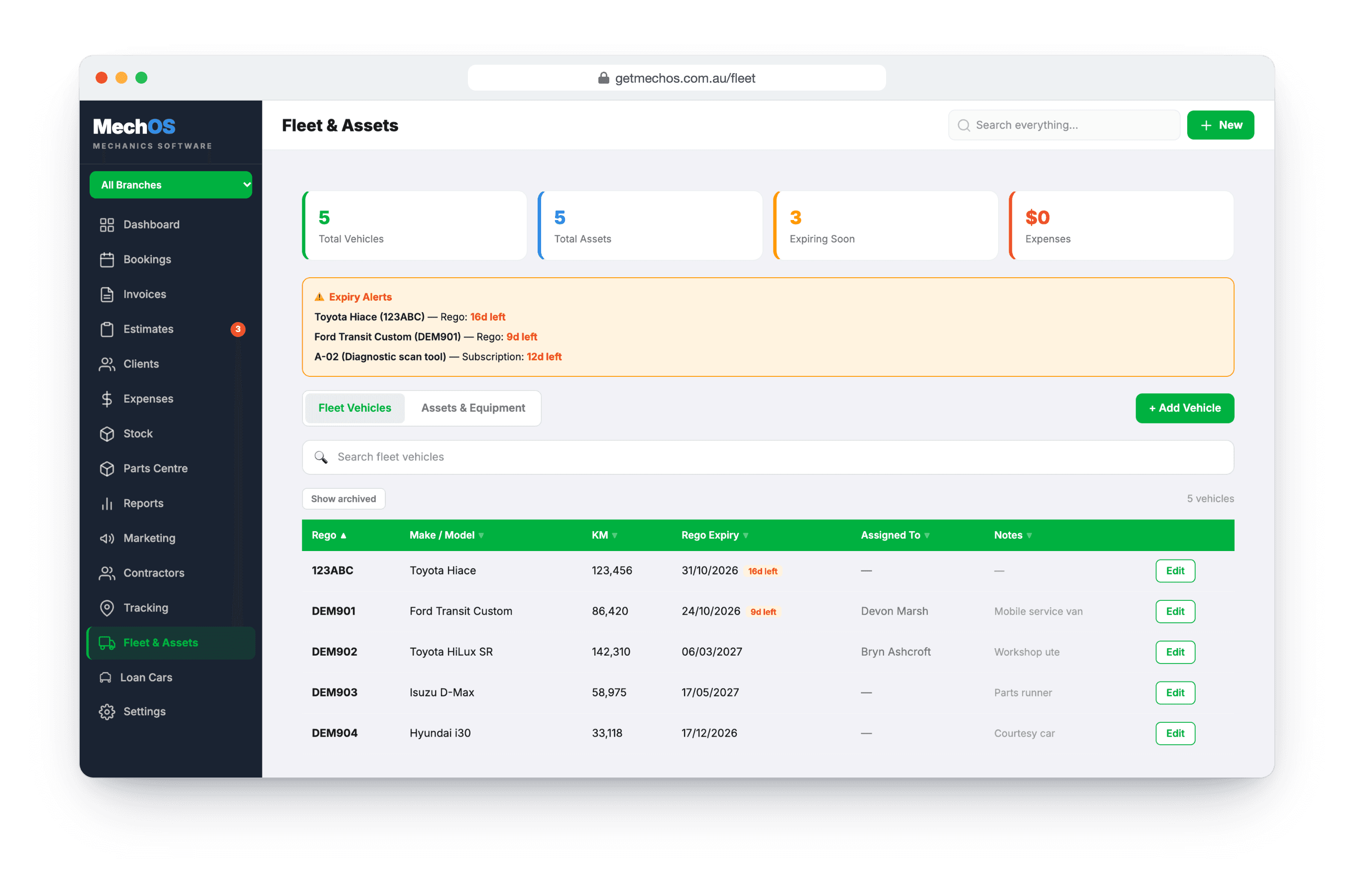This screenshot has width=1354, height=896.
Task: Click the browser address bar URL
Action: click(x=677, y=78)
